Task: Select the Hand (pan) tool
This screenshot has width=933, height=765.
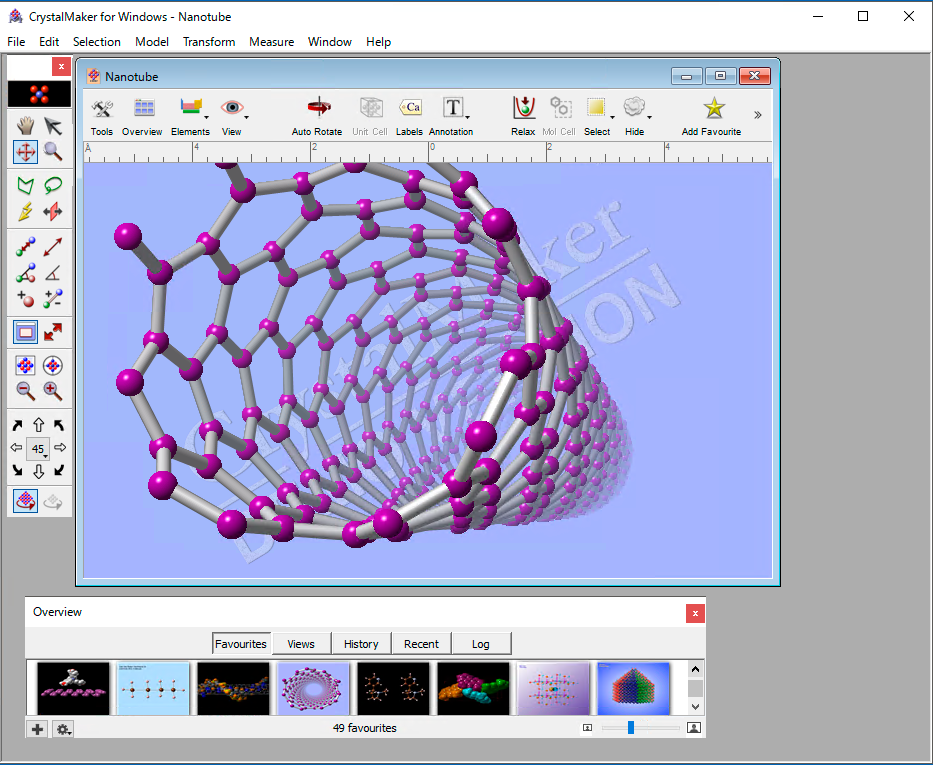Action: [25, 126]
